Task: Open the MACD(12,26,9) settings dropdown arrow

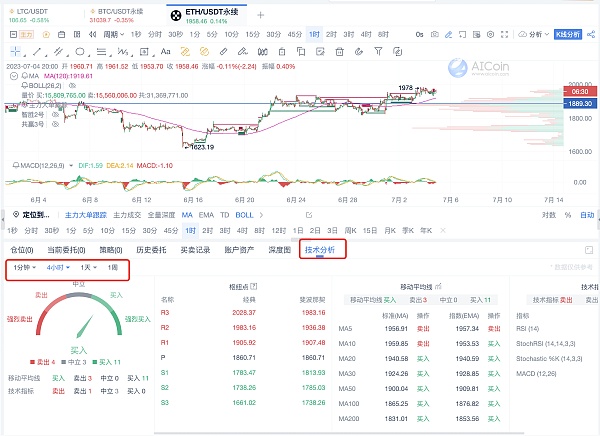Action: (x=71, y=166)
